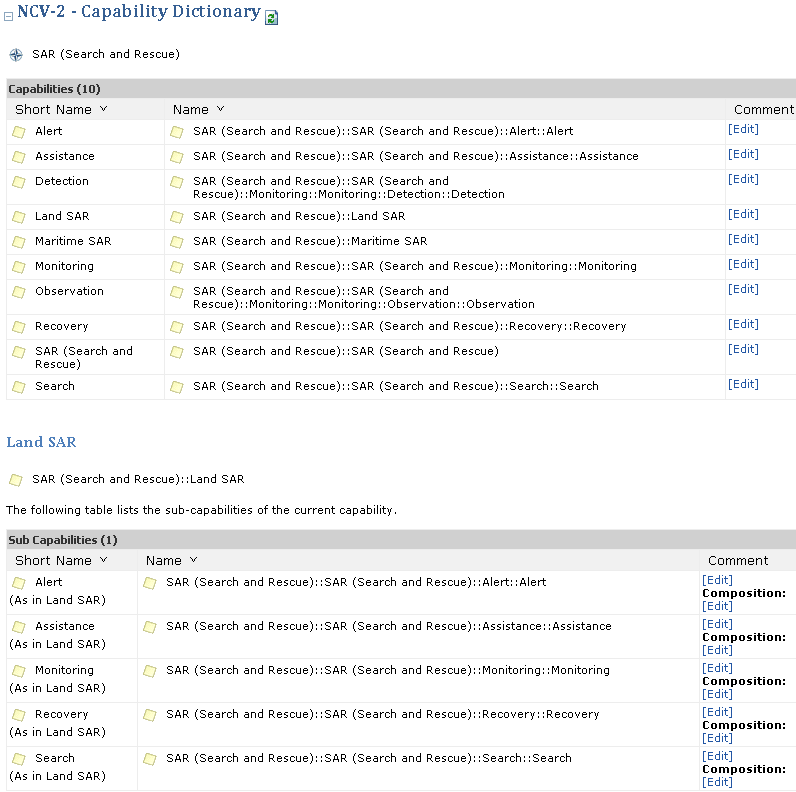Viewport: 796px width, 792px height.
Task: Click the folder icon next to Observation
Action: [19, 292]
